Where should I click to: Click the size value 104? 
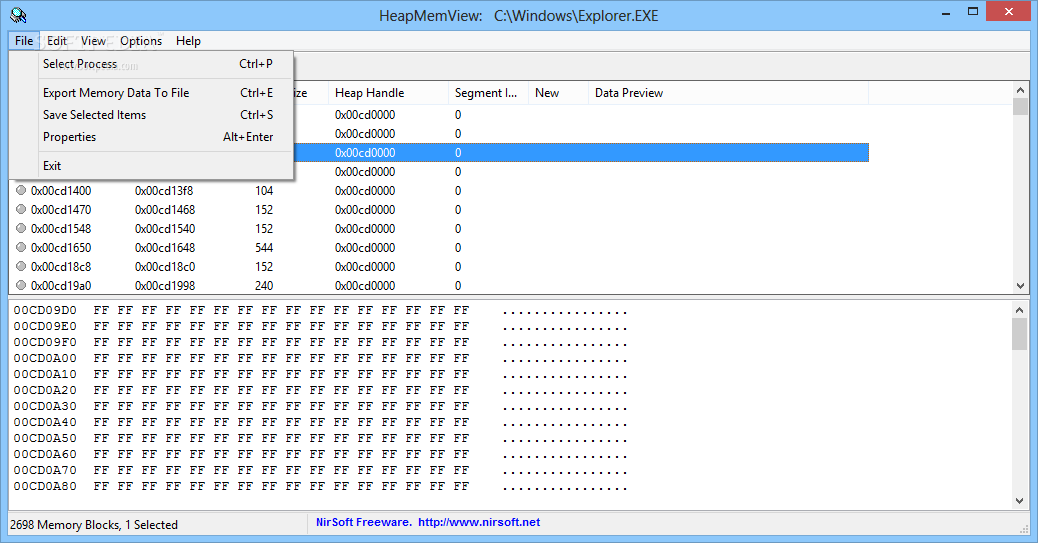coord(264,191)
